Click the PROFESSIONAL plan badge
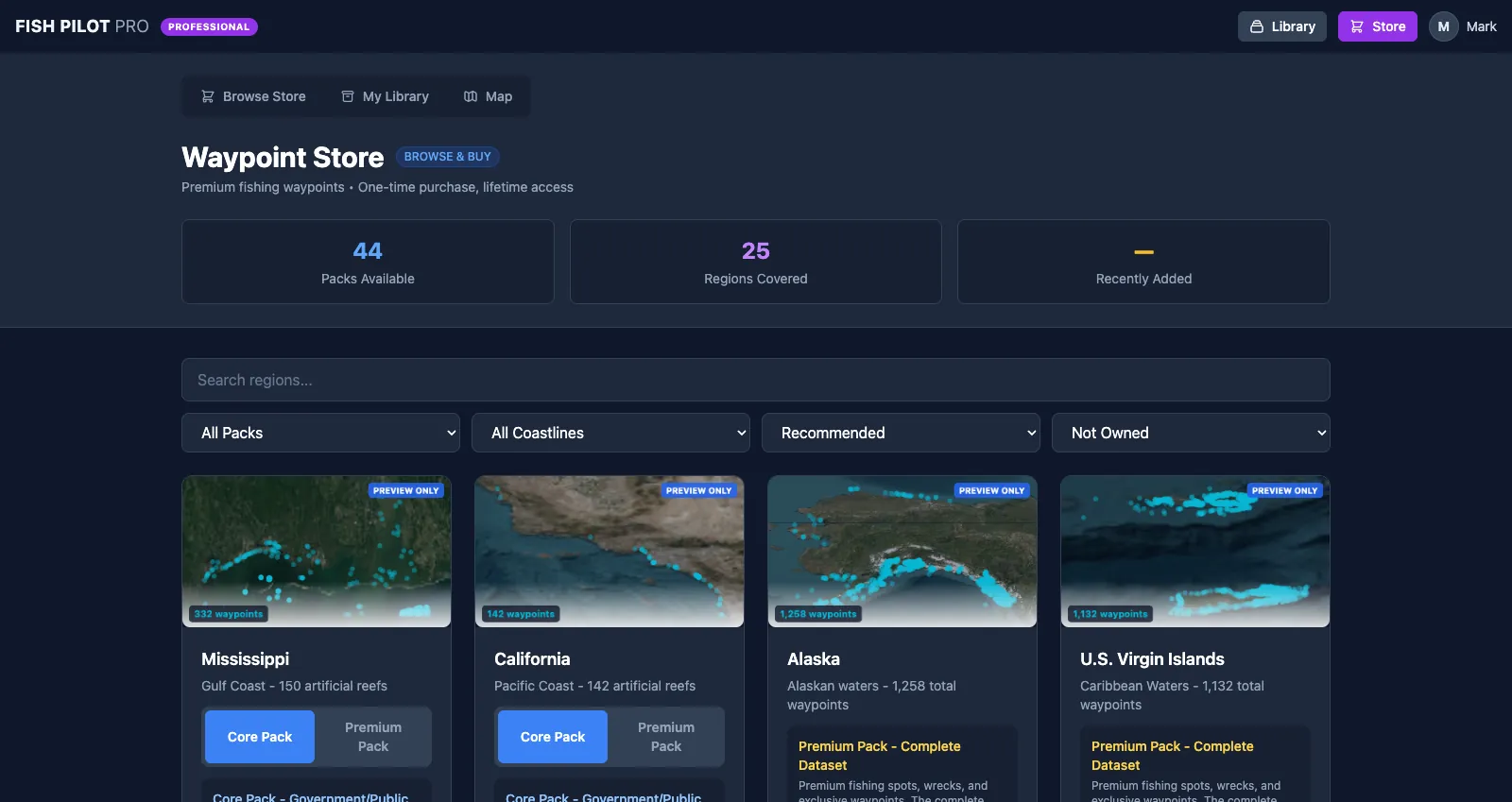 pos(209,26)
